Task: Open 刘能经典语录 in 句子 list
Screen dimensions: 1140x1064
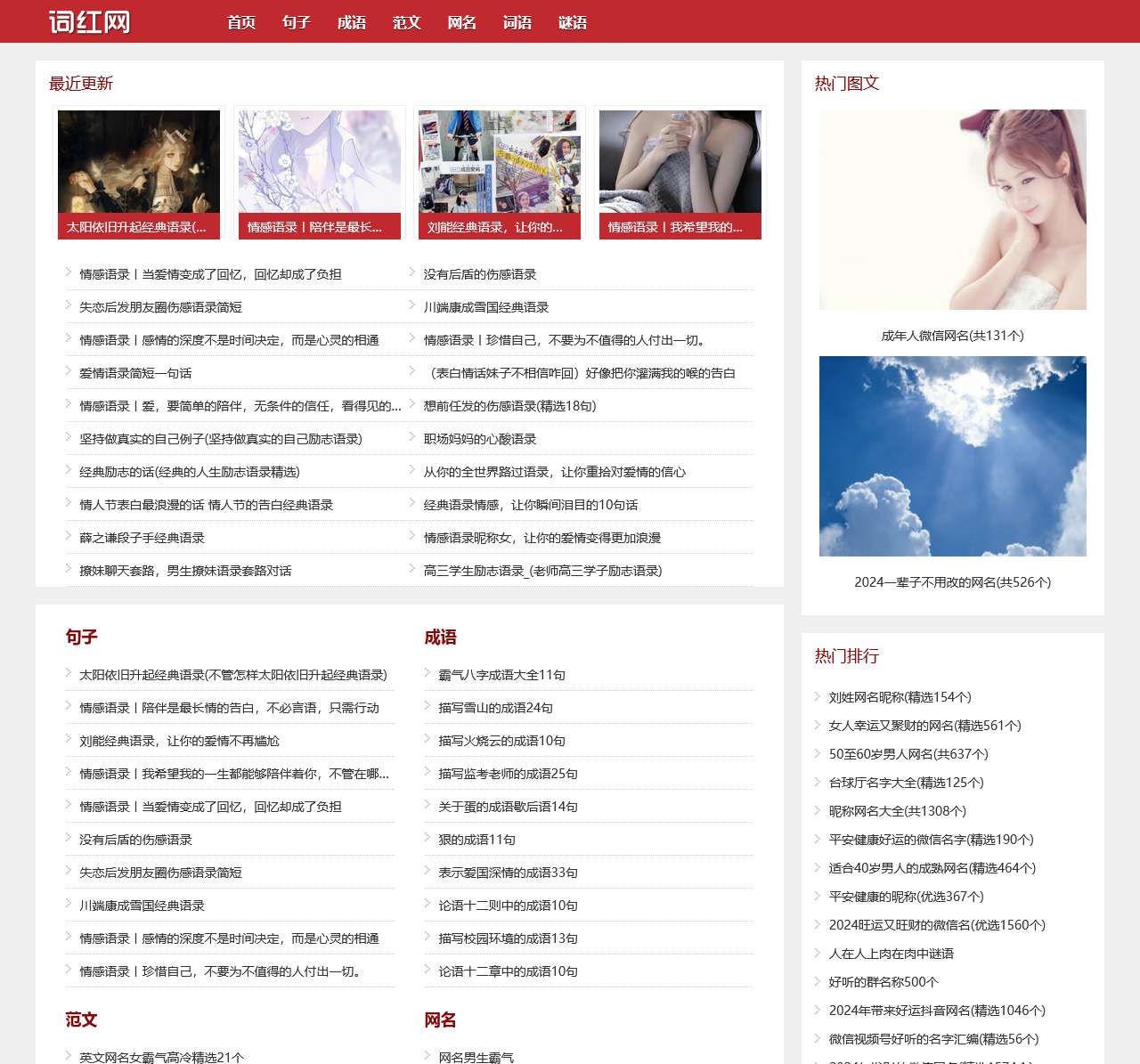Action: pyautogui.click(x=179, y=741)
